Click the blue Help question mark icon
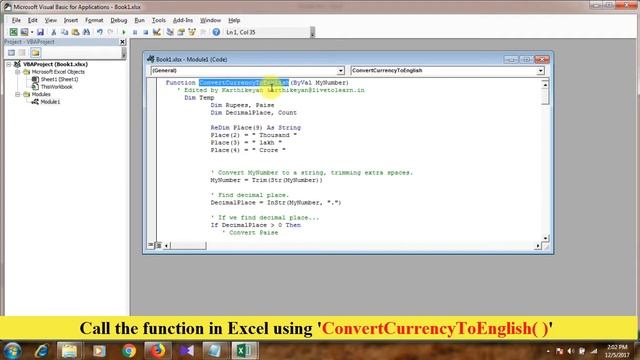 (216, 32)
